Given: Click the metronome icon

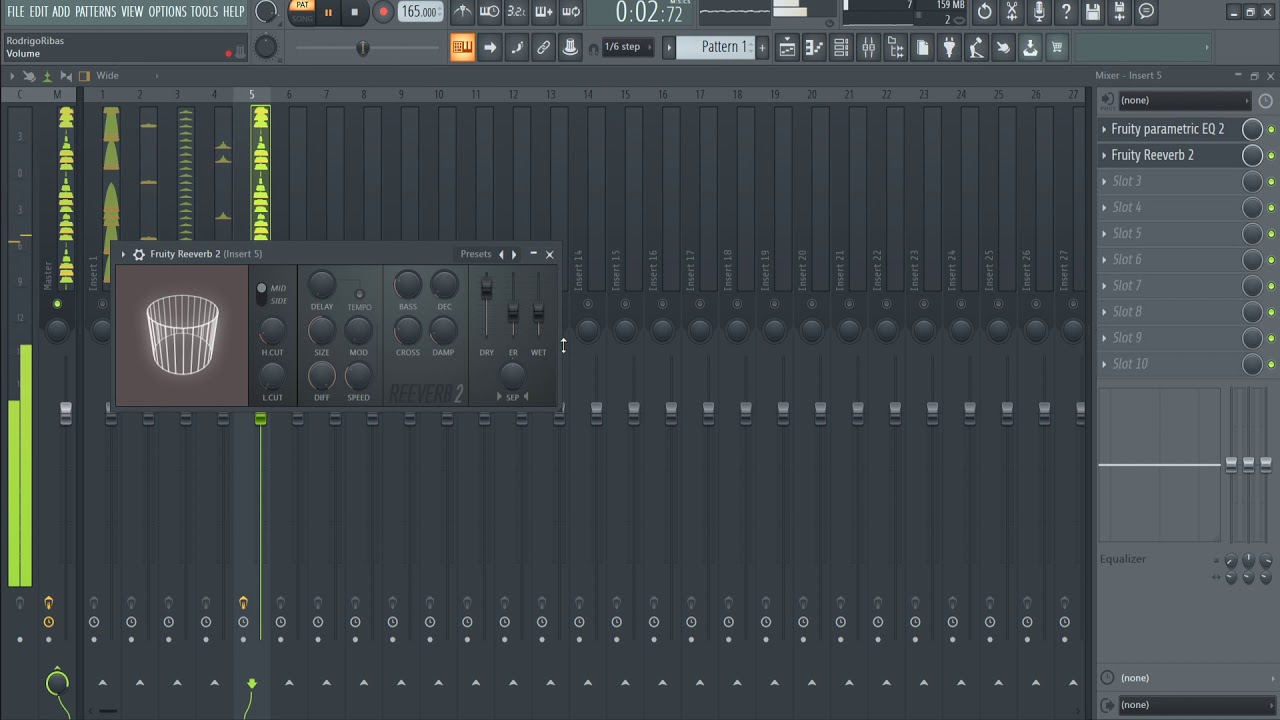Looking at the screenshot, I should tap(462, 12).
